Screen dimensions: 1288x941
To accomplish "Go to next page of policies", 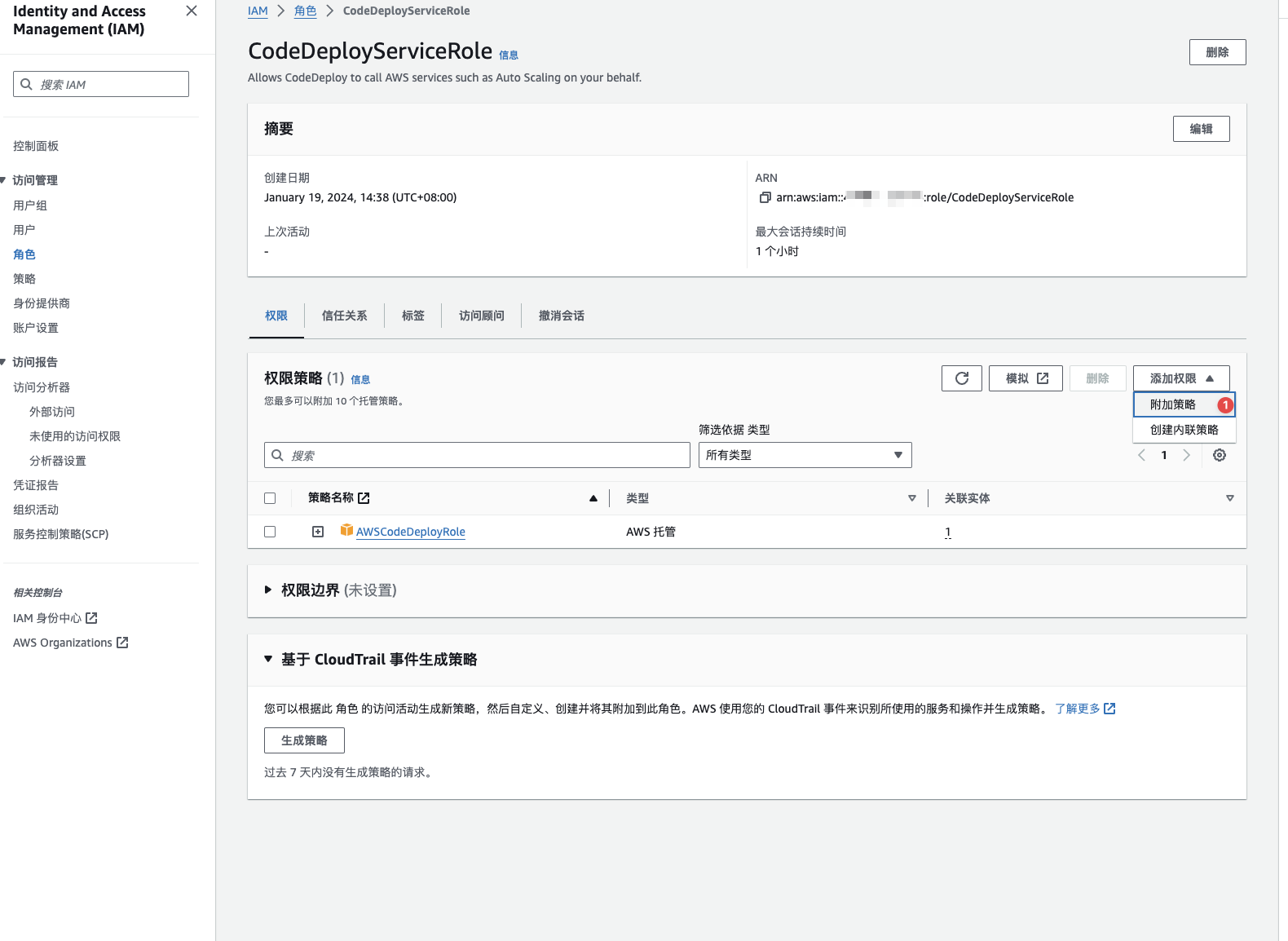I will [1186, 455].
